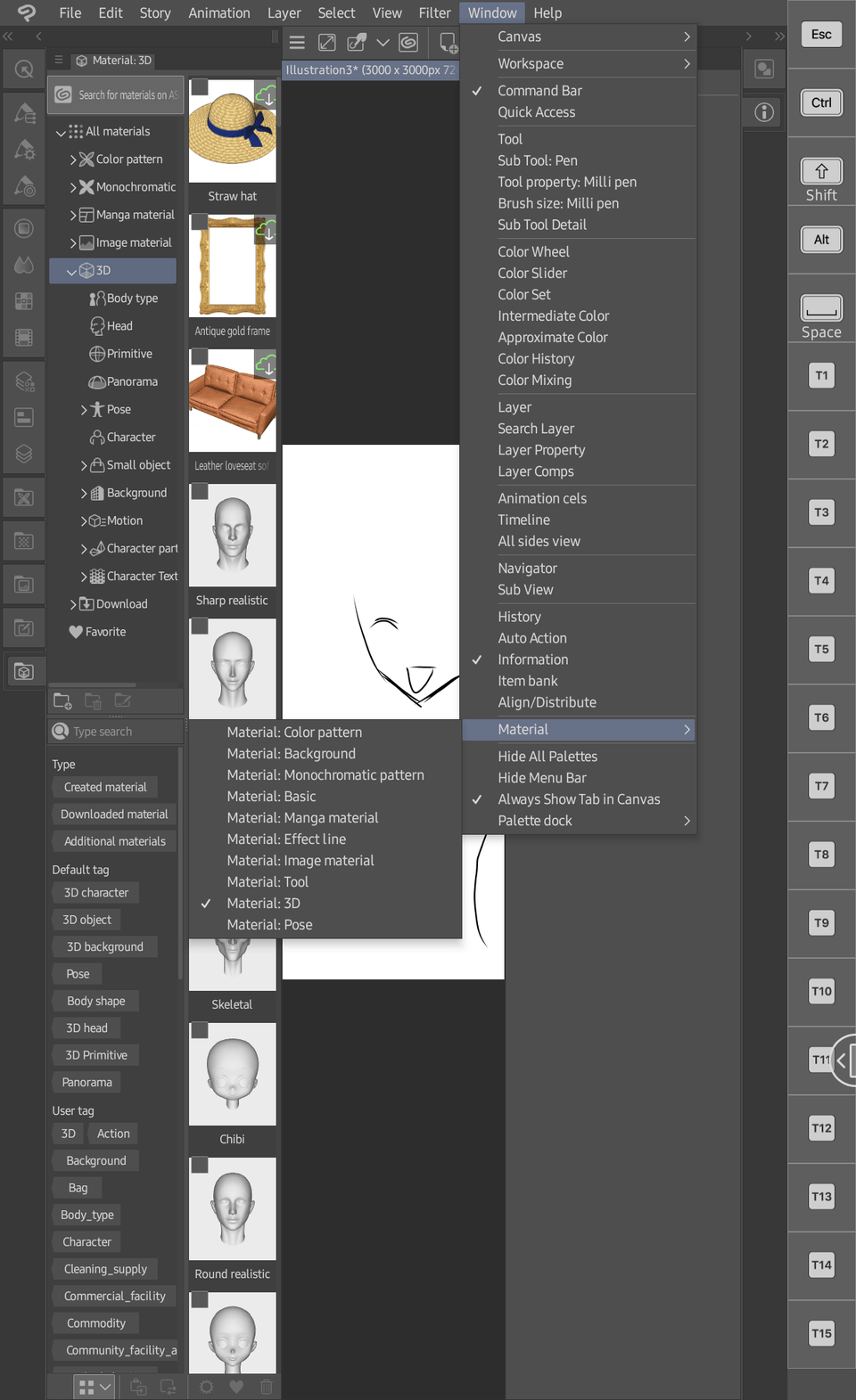Click the Clip Studio spiral icon in Command Bar
The height and width of the screenshot is (1400, 856).
[408, 42]
